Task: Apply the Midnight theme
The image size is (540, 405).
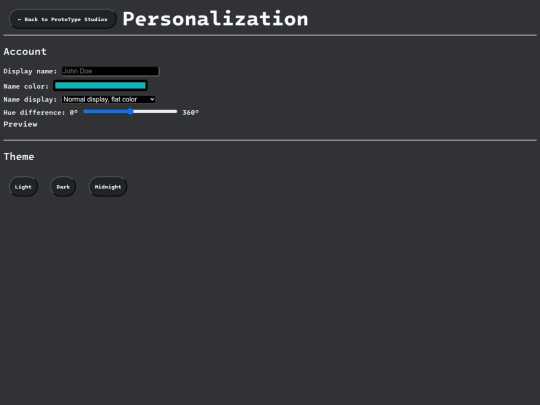Action: point(108,187)
